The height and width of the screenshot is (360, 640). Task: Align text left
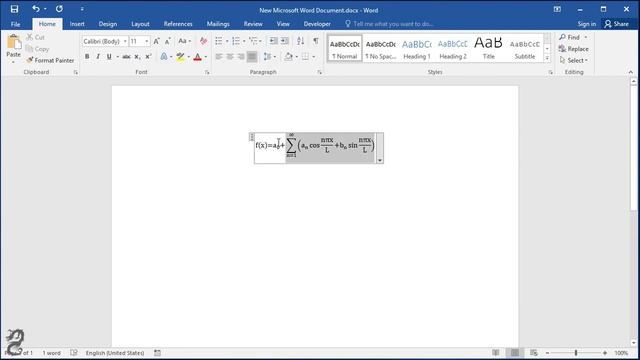pos(219,56)
